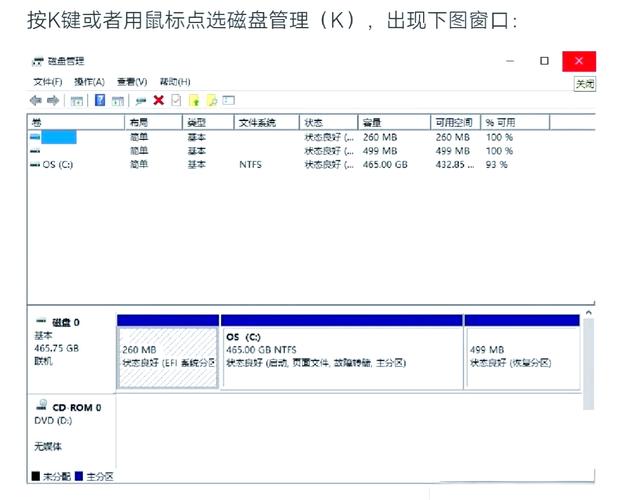Click the red X delete icon
The height and width of the screenshot is (500, 622).
point(159,100)
